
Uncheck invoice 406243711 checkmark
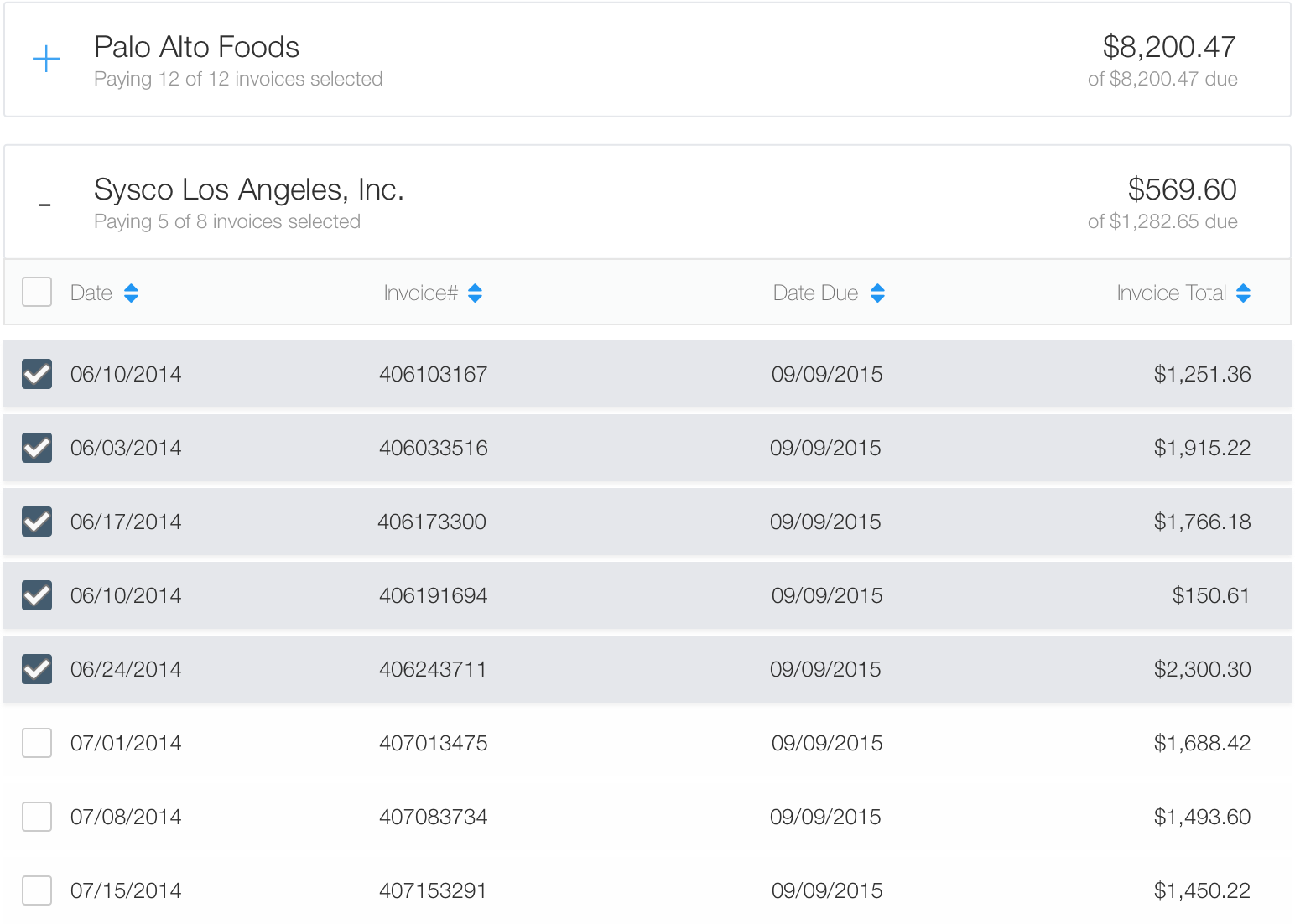37,669
